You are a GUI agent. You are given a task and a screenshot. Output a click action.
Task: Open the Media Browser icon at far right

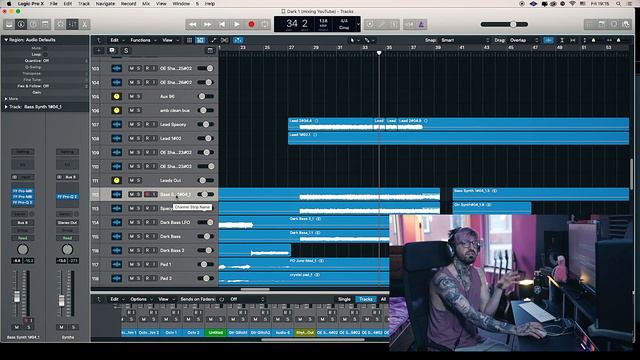tap(626, 24)
